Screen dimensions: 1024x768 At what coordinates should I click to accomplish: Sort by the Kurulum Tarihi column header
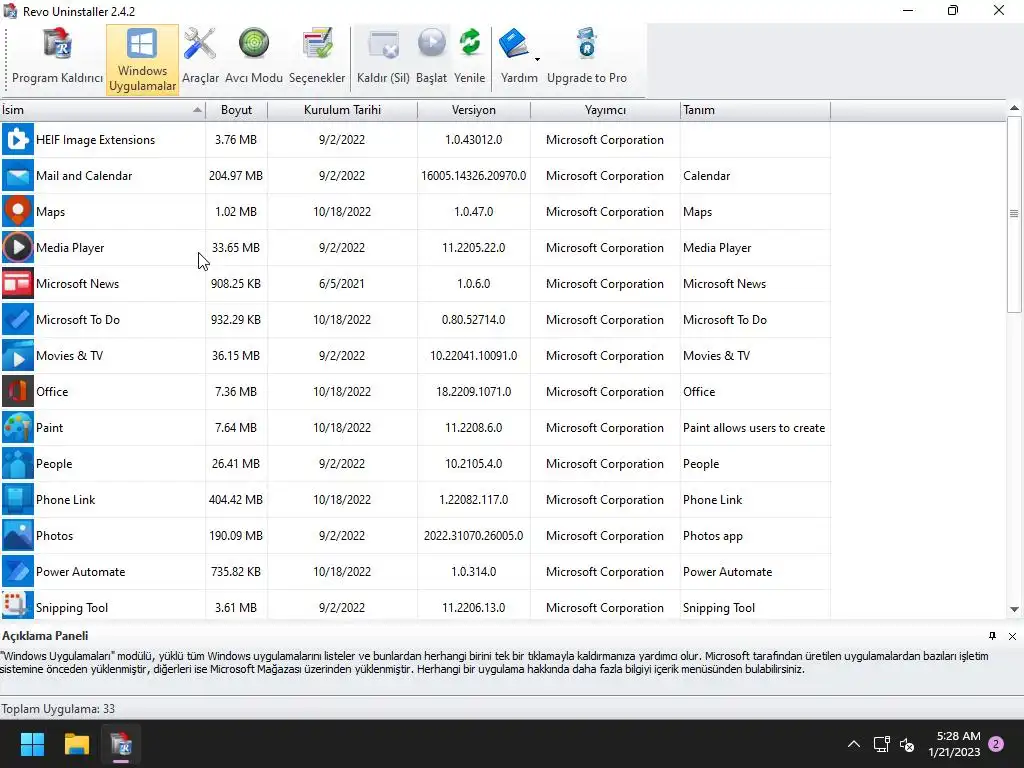pyautogui.click(x=342, y=110)
